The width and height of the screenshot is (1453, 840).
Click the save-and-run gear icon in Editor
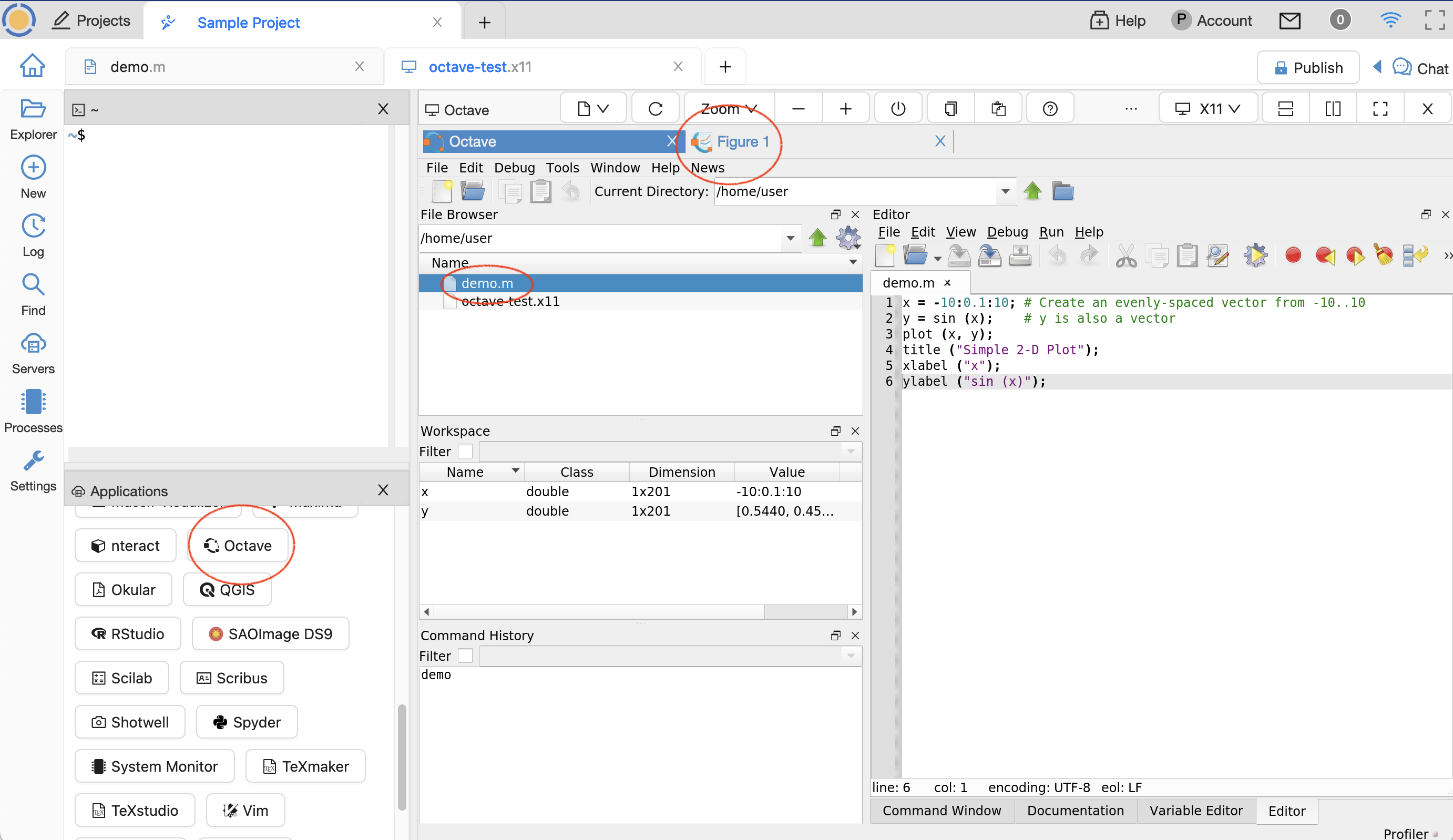pos(1255,255)
